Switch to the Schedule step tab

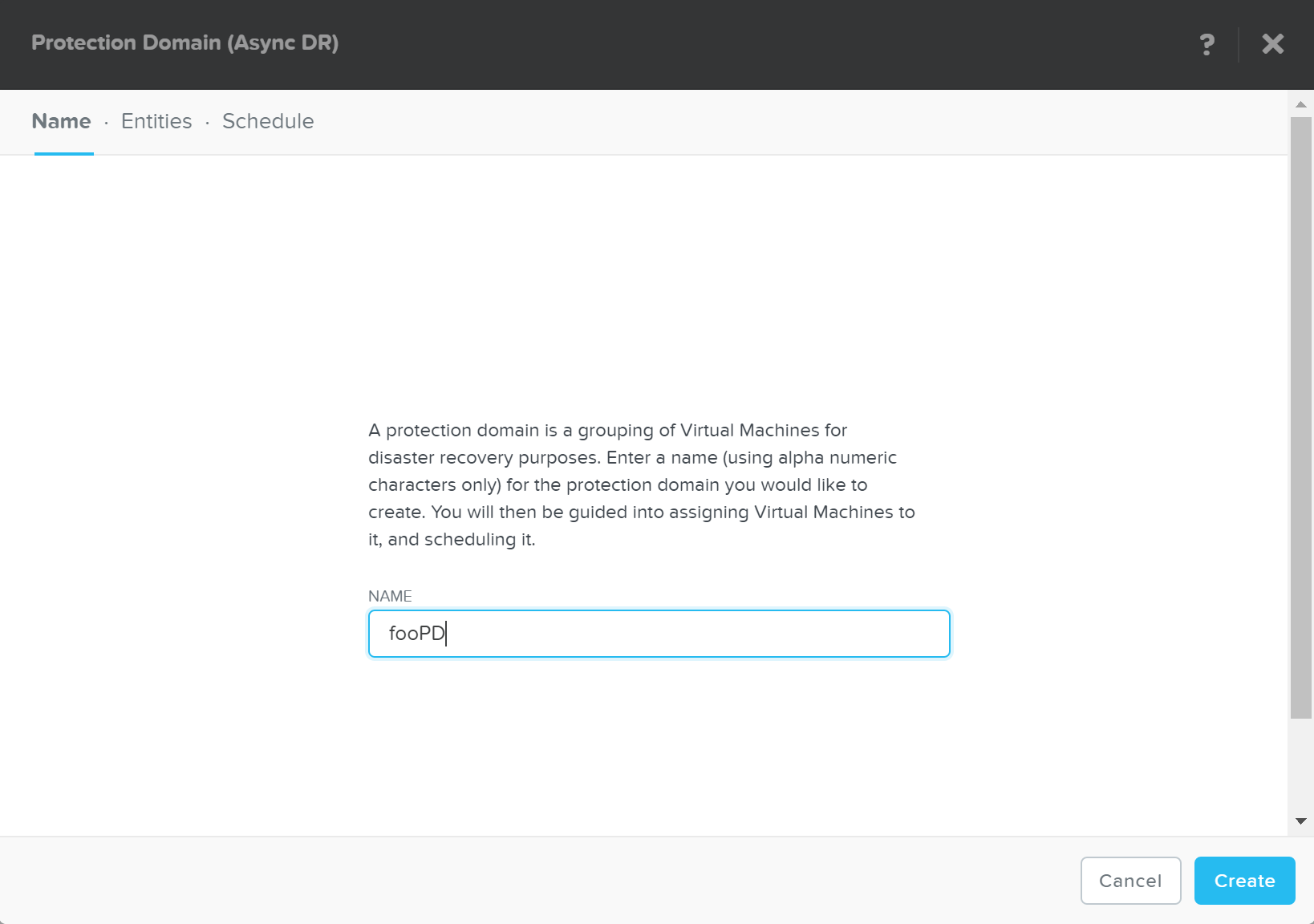pos(268,121)
